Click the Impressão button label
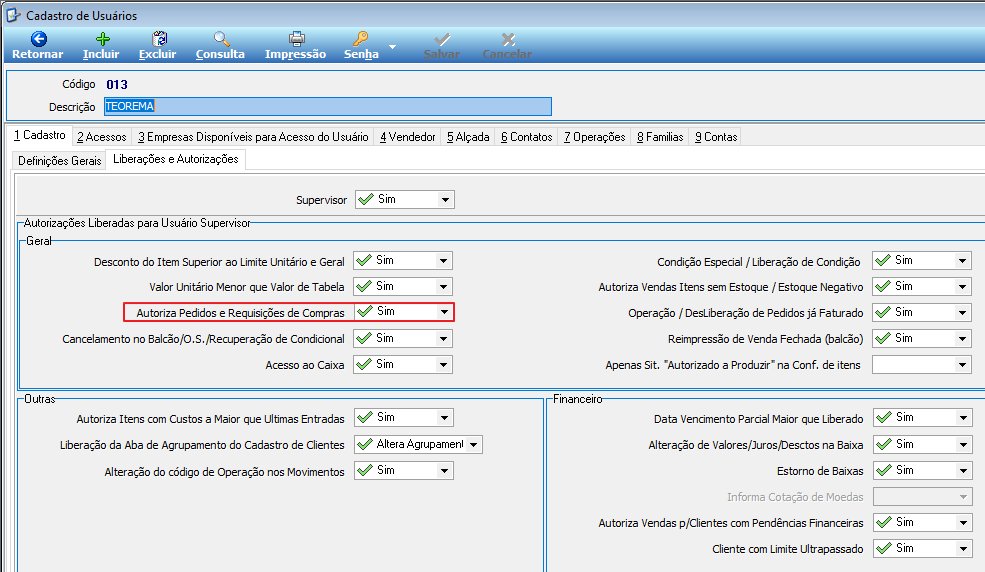 point(295,54)
